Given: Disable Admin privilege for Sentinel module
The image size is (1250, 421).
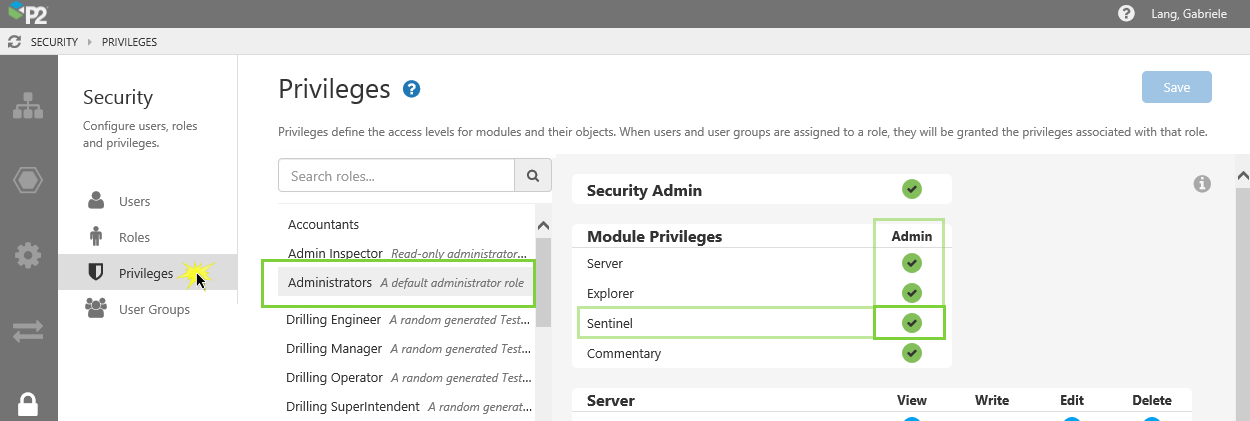Looking at the screenshot, I should pyautogui.click(x=911, y=323).
